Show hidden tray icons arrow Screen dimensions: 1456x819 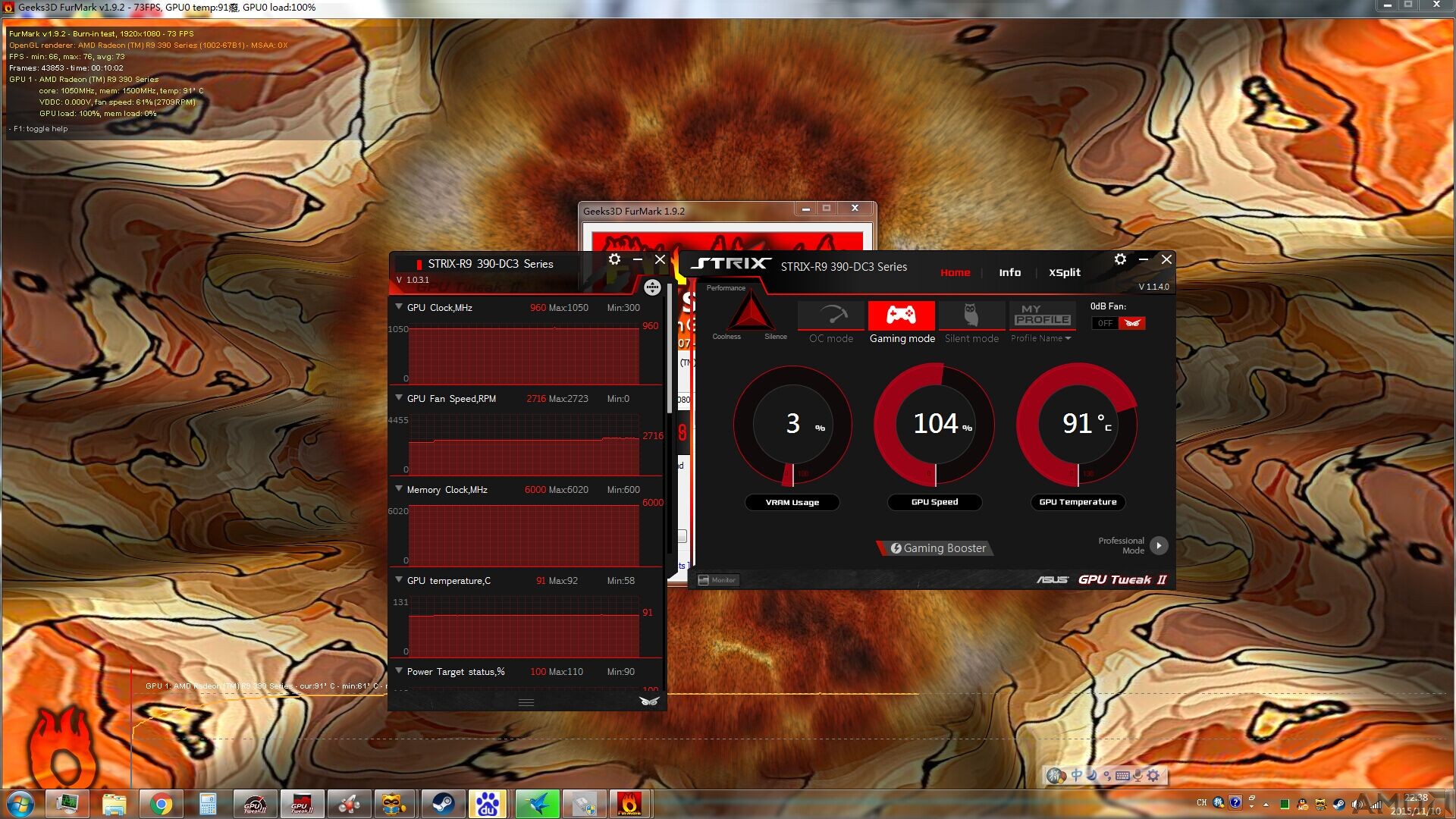[x=1266, y=804]
